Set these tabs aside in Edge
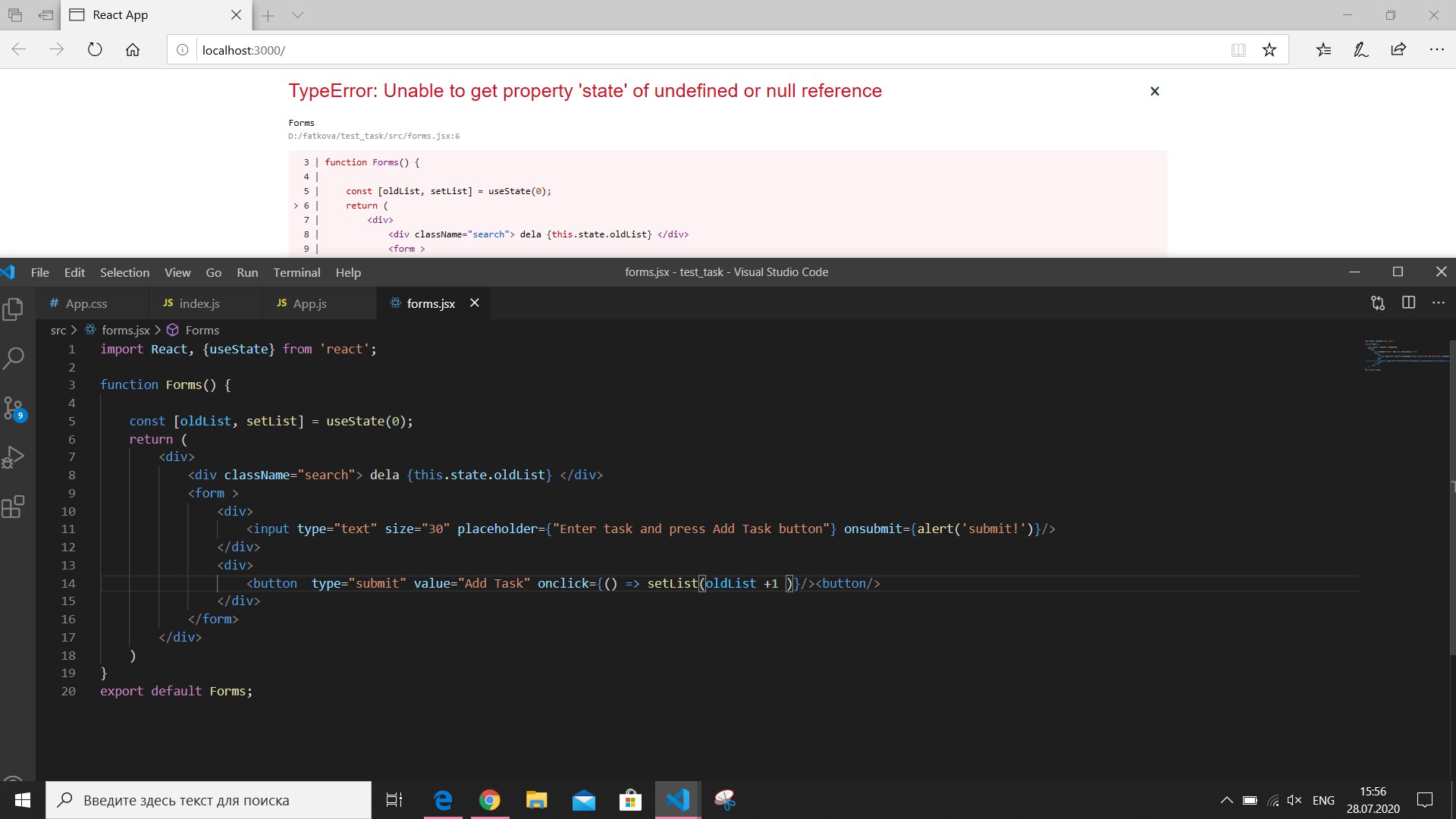 click(45, 15)
